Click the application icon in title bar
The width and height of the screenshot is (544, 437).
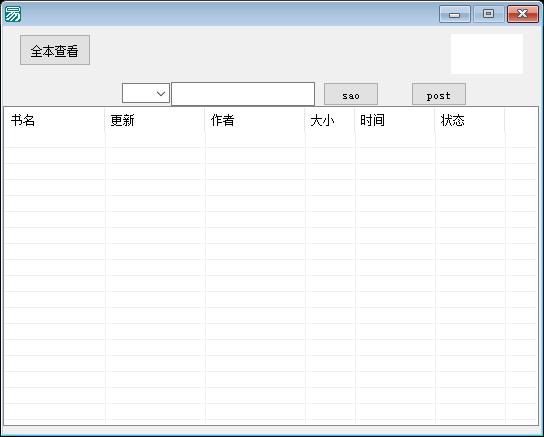[x=13, y=14]
